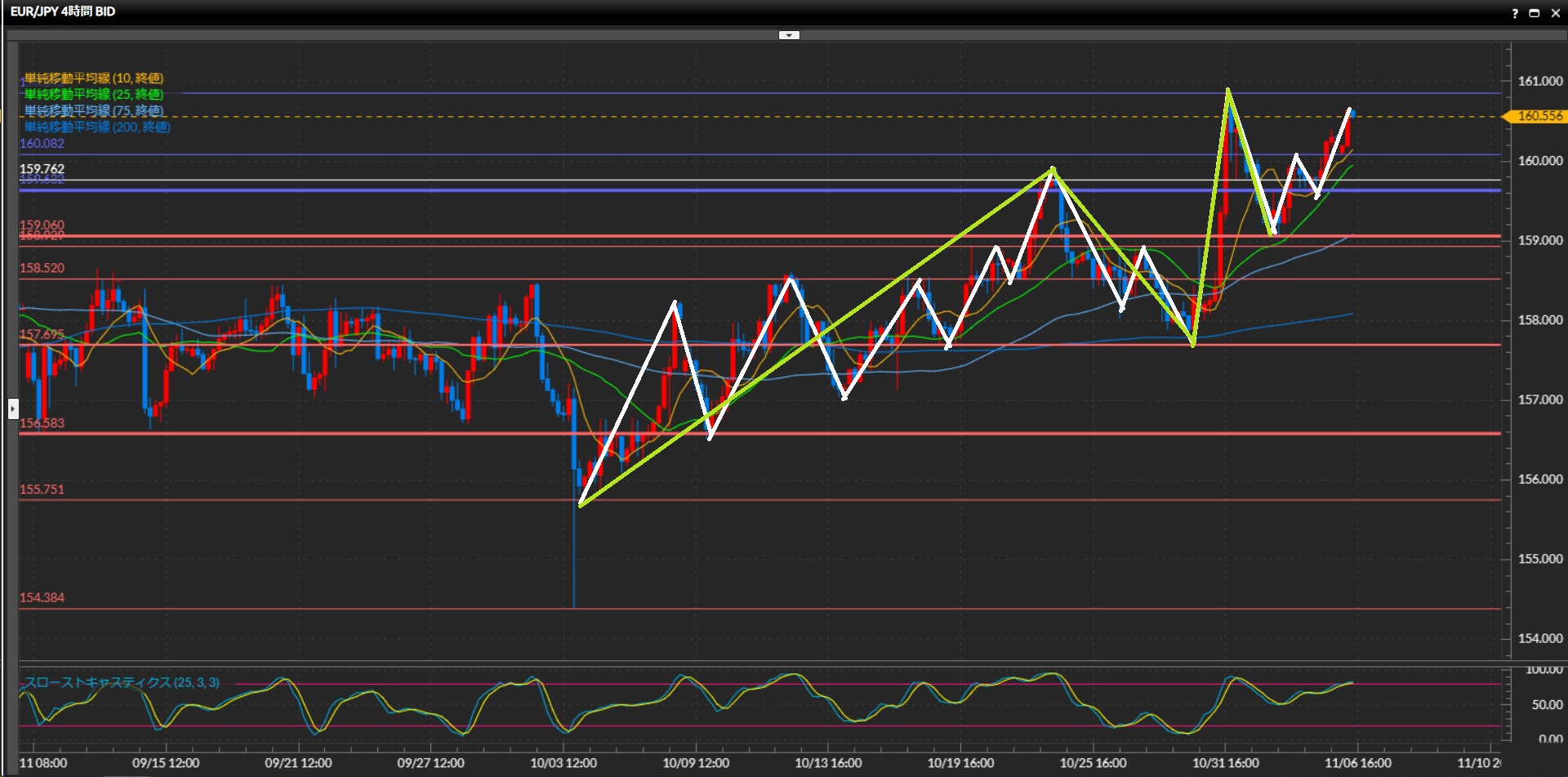1568x777 pixels.
Task: Select the 単純移動平均線 (200, 終値) indicator label
Action: 97,127
